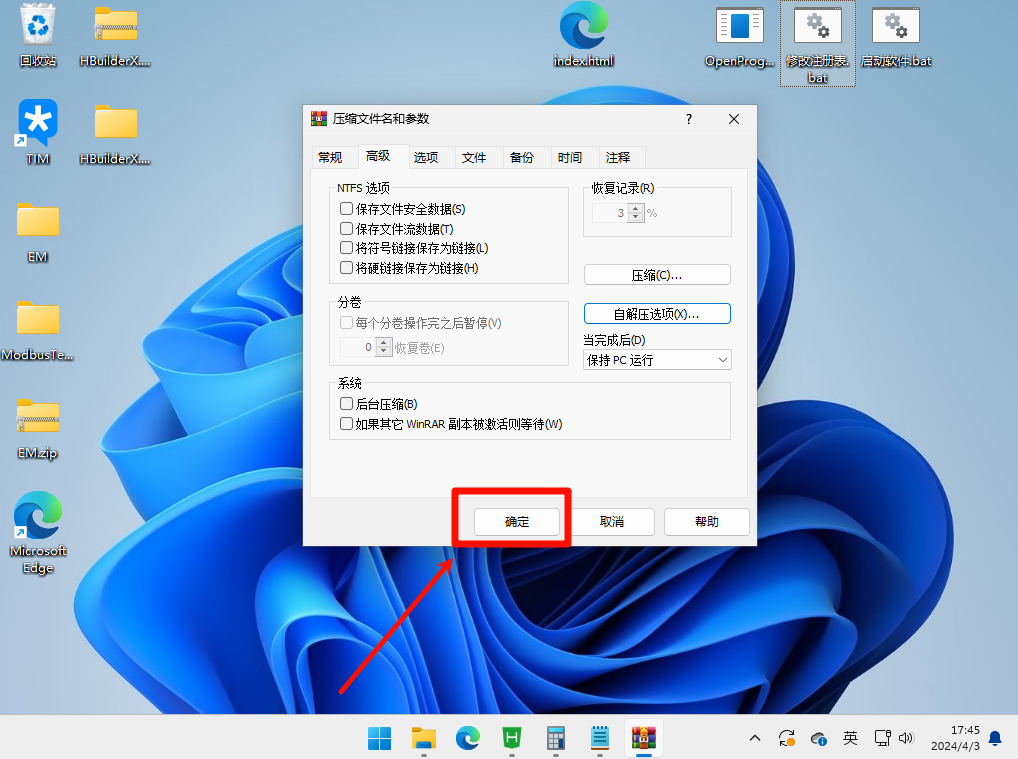This screenshot has width=1018, height=759.
Task: Select the EM.zip archive icon
Action: (x=38, y=428)
